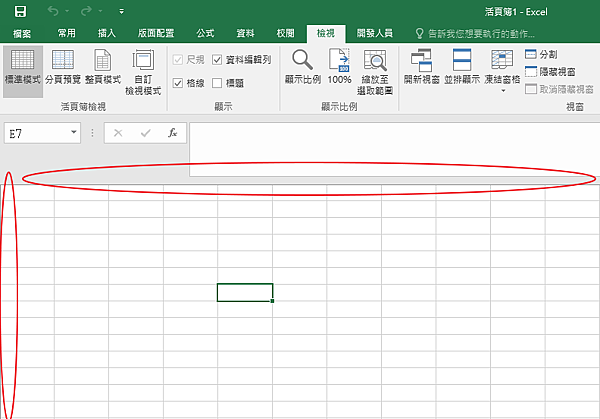
Task: Click the Redo arrow icon
Action: [x=86, y=11]
